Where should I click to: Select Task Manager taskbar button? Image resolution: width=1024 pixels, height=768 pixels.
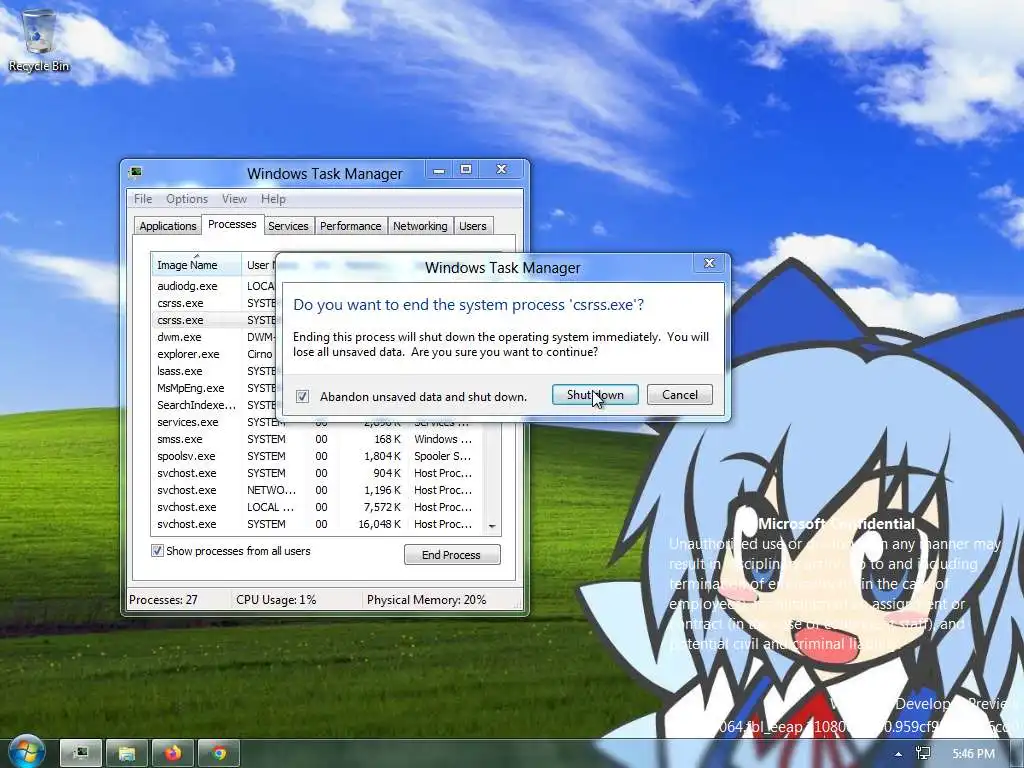81,754
